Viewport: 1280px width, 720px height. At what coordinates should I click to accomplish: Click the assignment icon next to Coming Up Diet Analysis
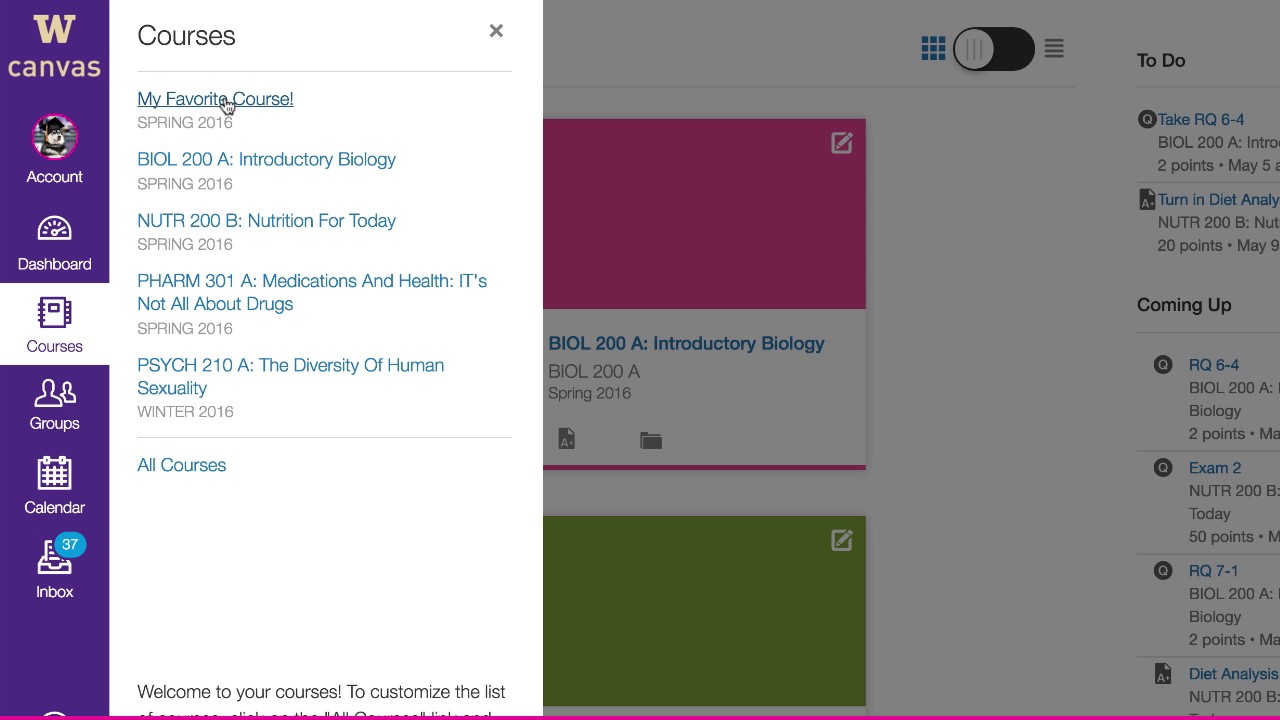1163,674
